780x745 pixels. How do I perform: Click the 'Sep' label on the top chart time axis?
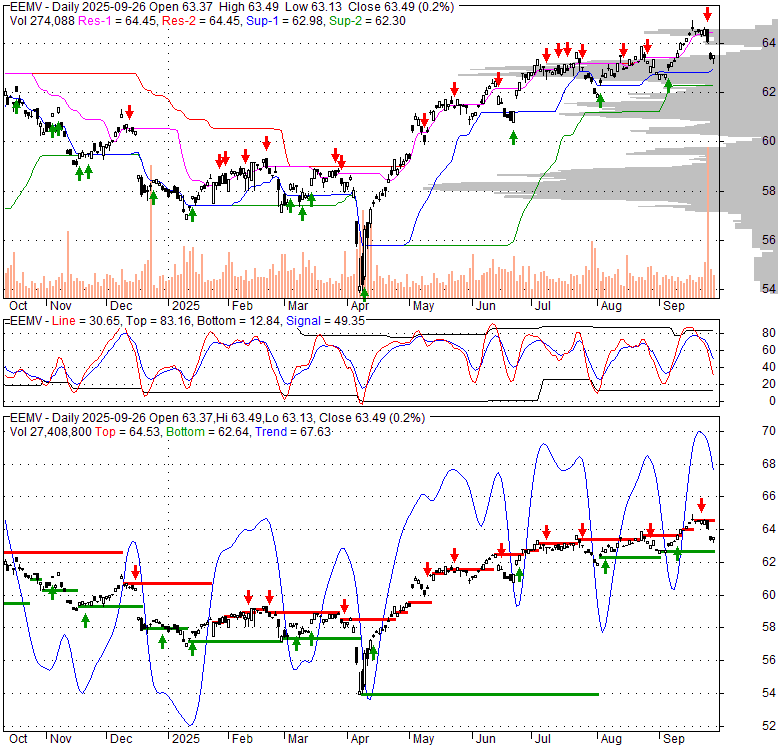[x=674, y=306]
